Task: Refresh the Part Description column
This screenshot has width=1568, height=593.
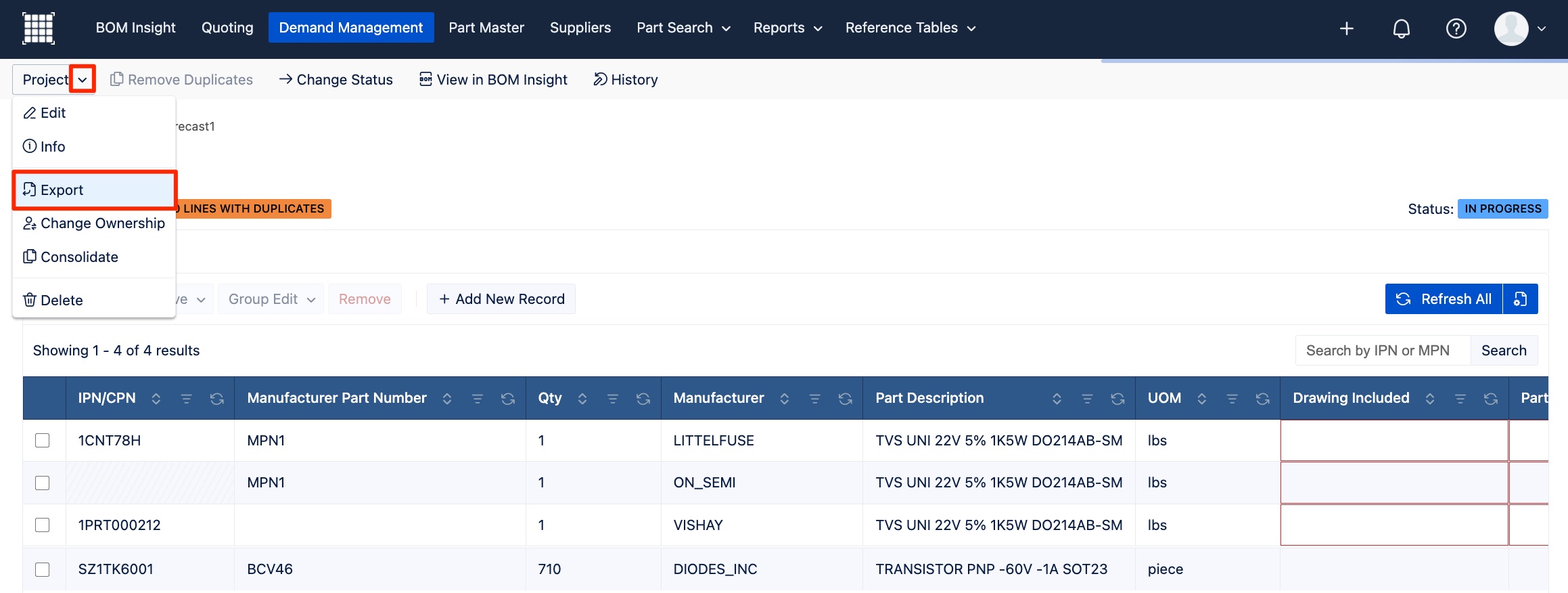Action: pos(1117,399)
